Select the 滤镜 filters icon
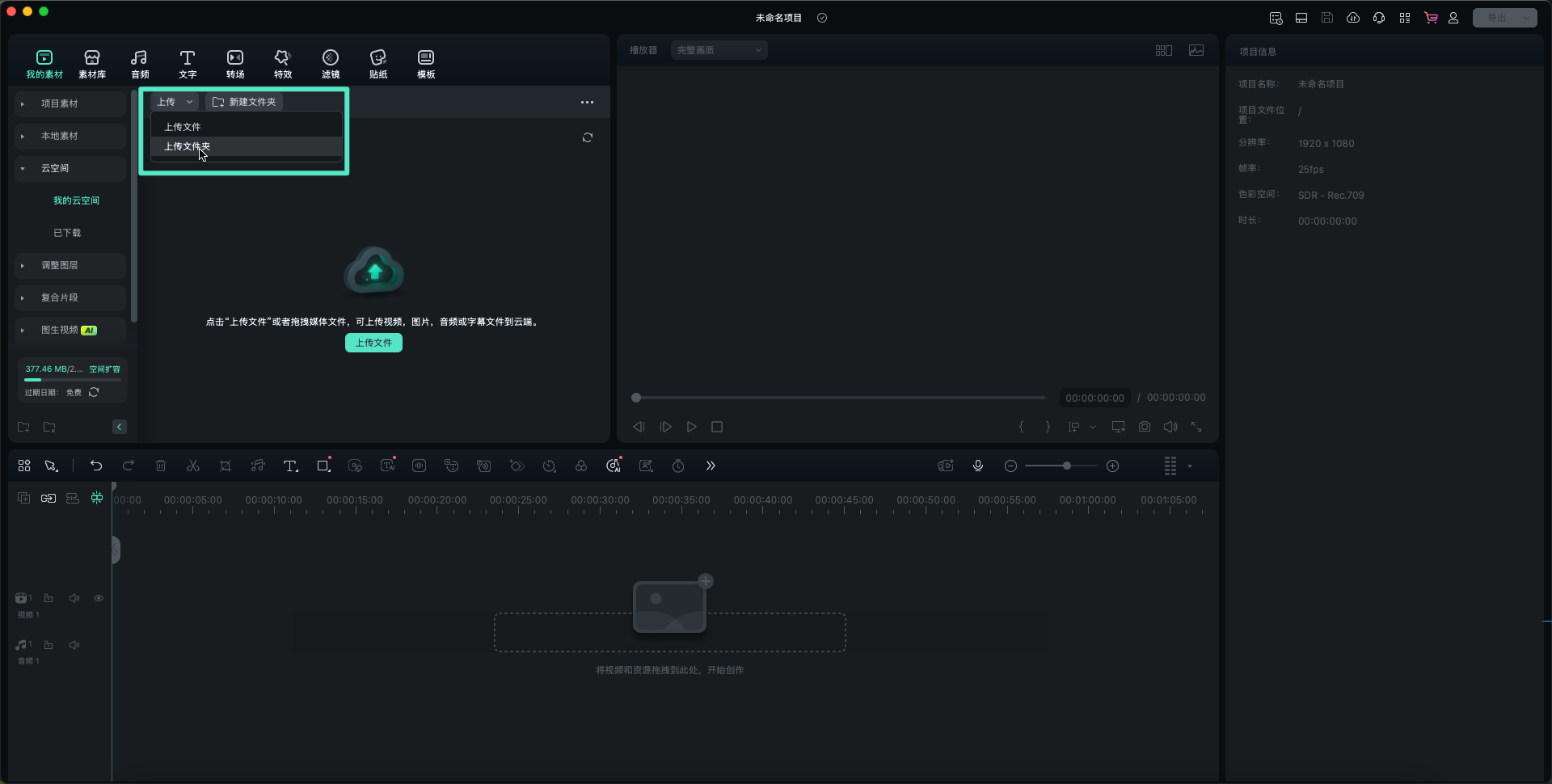 point(331,64)
